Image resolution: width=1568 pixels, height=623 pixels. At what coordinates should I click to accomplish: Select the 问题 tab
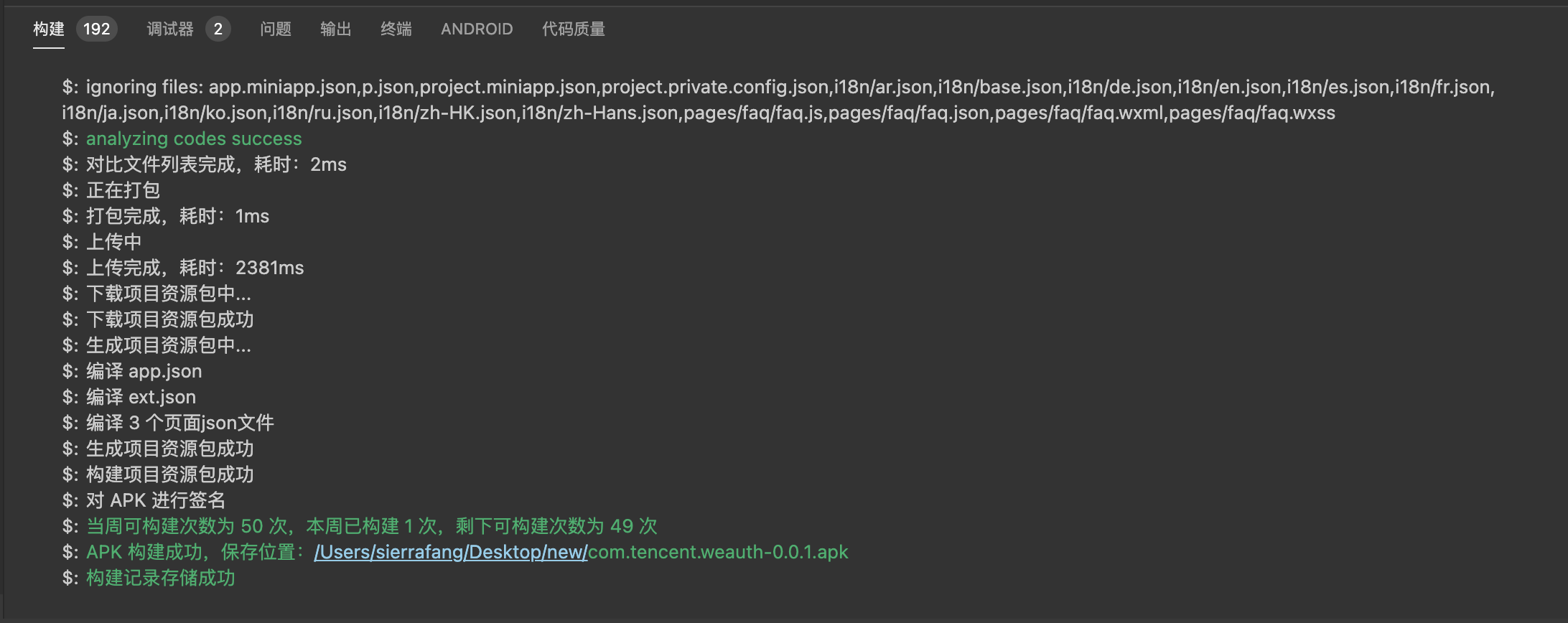point(276,29)
